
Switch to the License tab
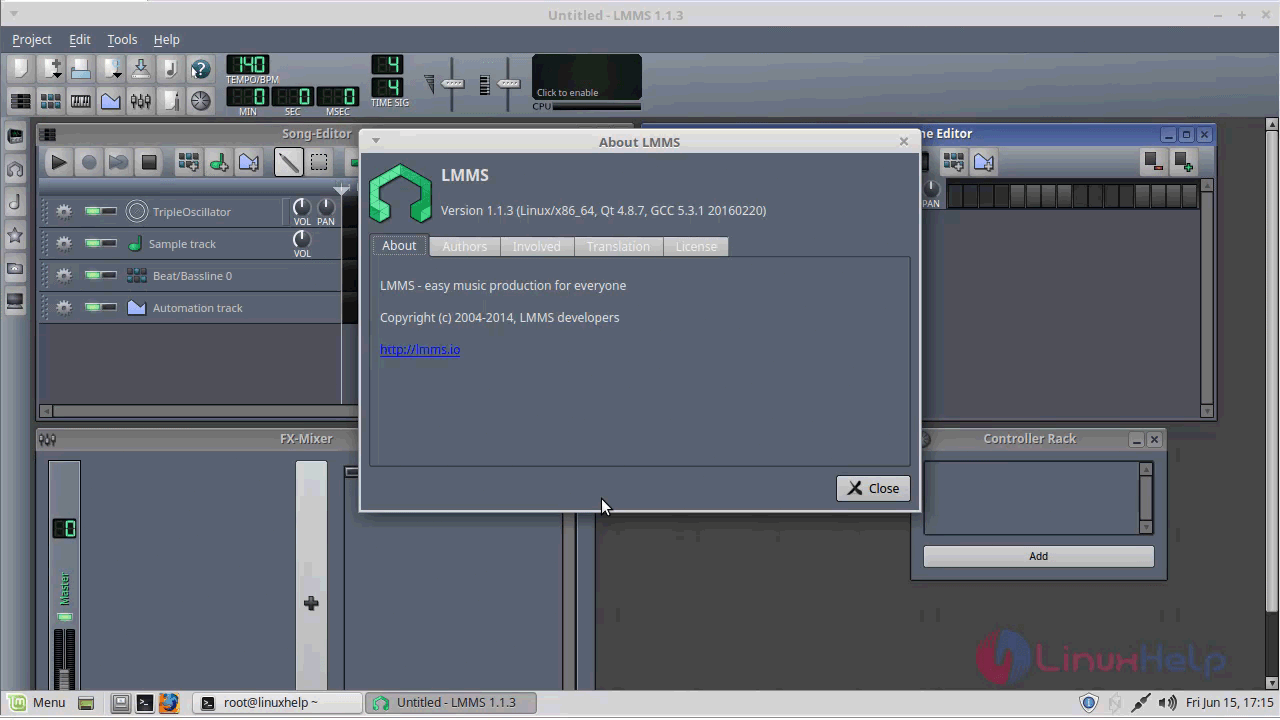(x=696, y=246)
